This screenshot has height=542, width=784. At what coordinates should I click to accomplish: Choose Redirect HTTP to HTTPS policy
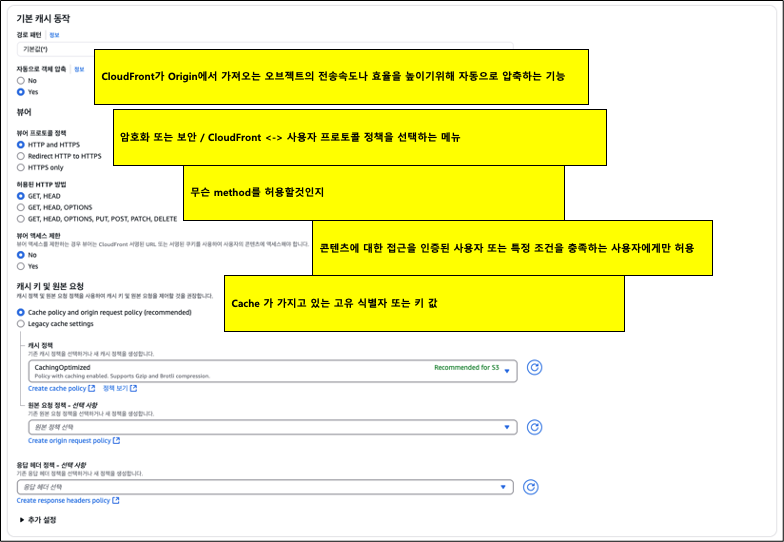20,156
